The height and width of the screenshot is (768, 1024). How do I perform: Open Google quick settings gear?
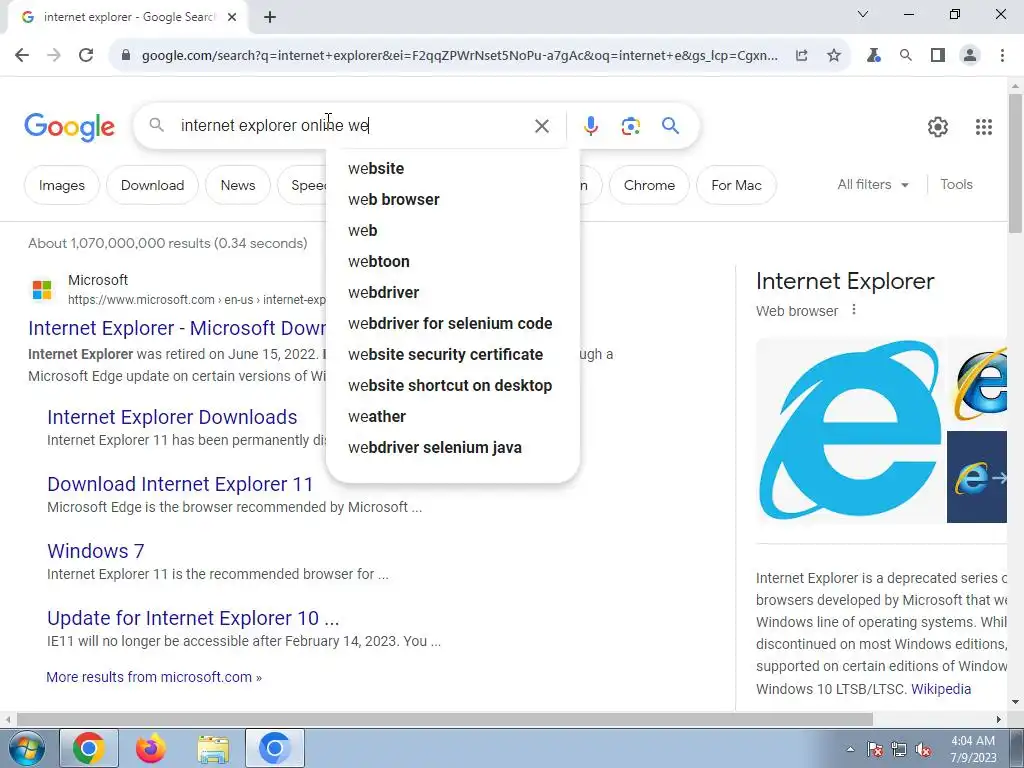(x=938, y=127)
